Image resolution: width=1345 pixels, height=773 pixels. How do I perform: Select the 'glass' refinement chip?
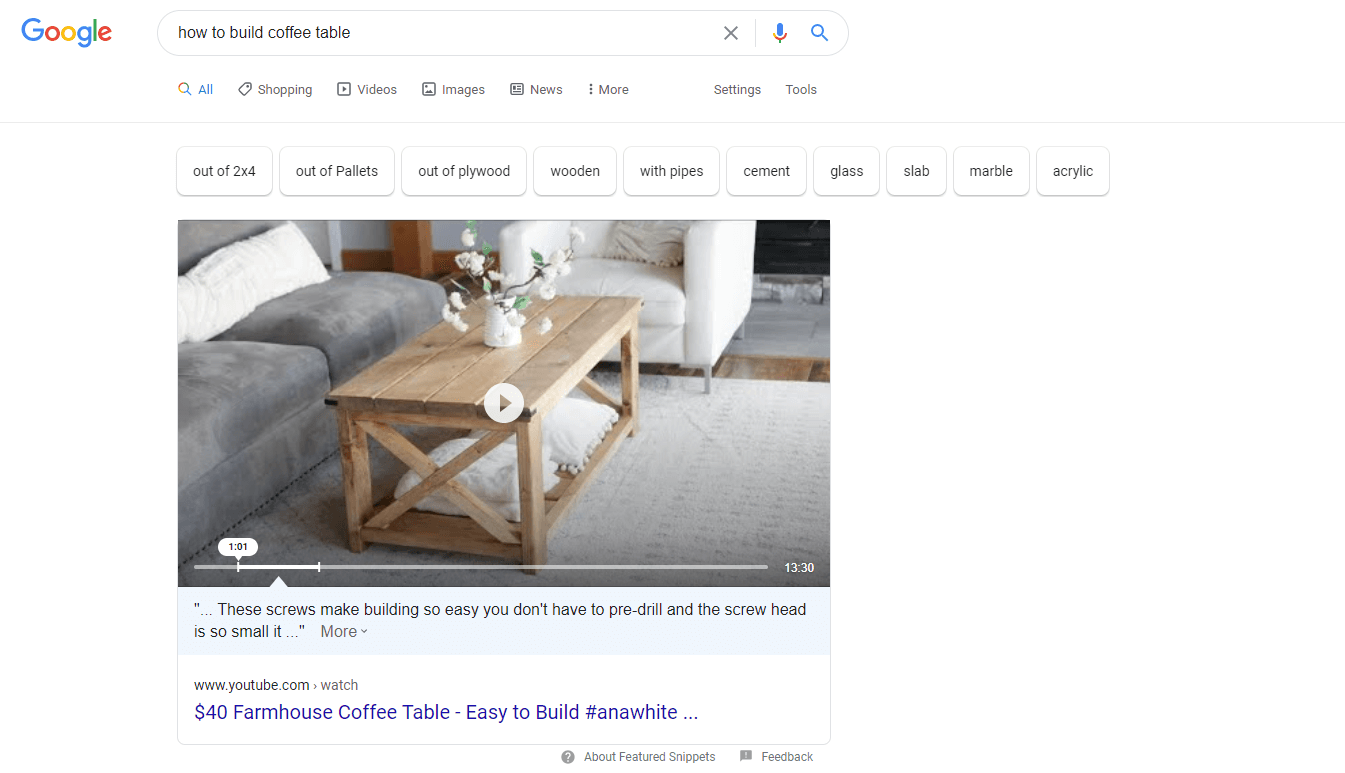pos(846,171)
